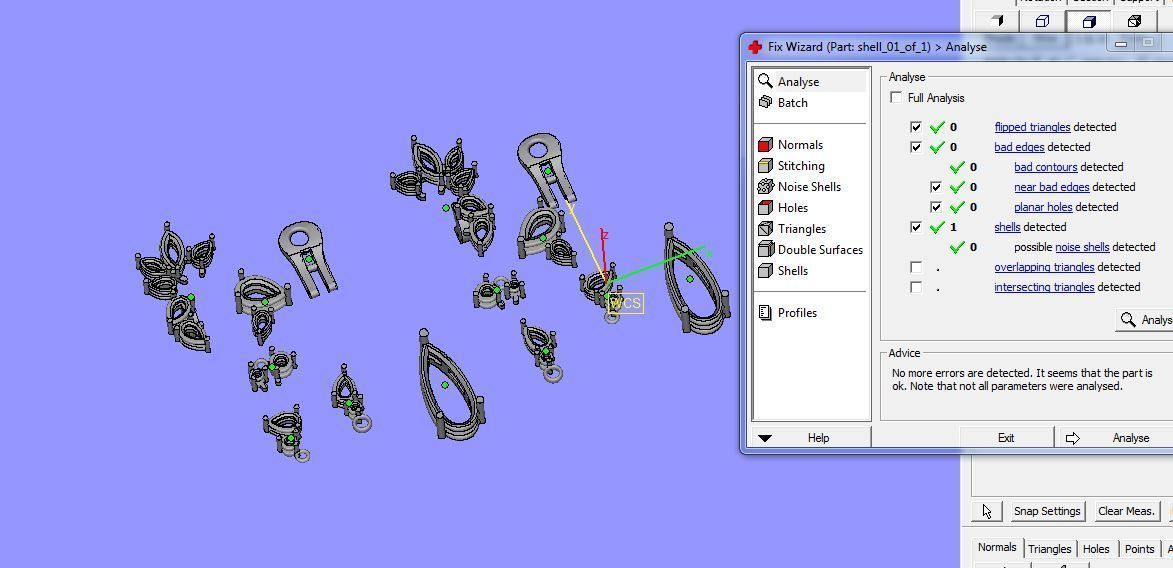Open the near bad edges link
This screenshot has width=1173, height=568.
click(x=1052, y=187)
